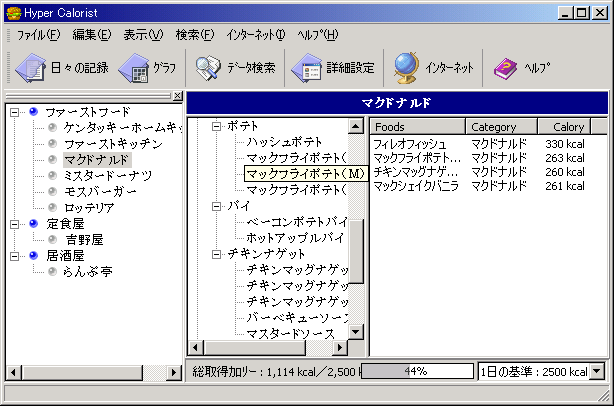
Task: Open the 1日の基準 2500 kcal dropdown
Action: (x=597, y=371)
